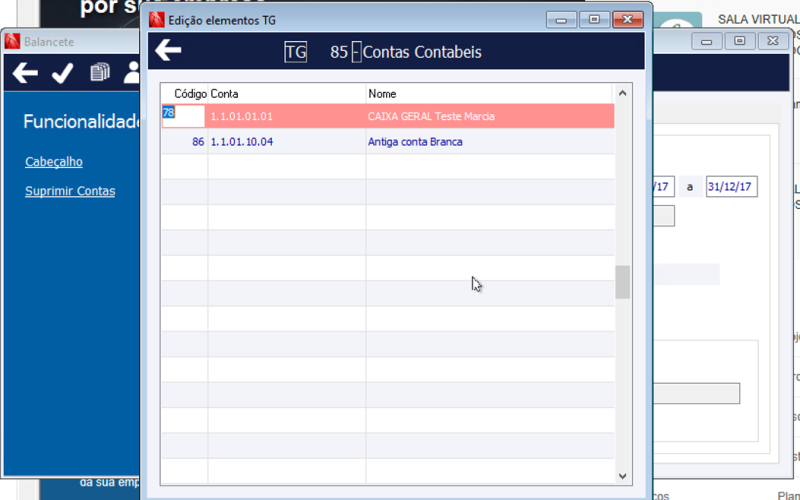Select CAIXA GERAL Teste Marcia name cell

tap(490, 116)
